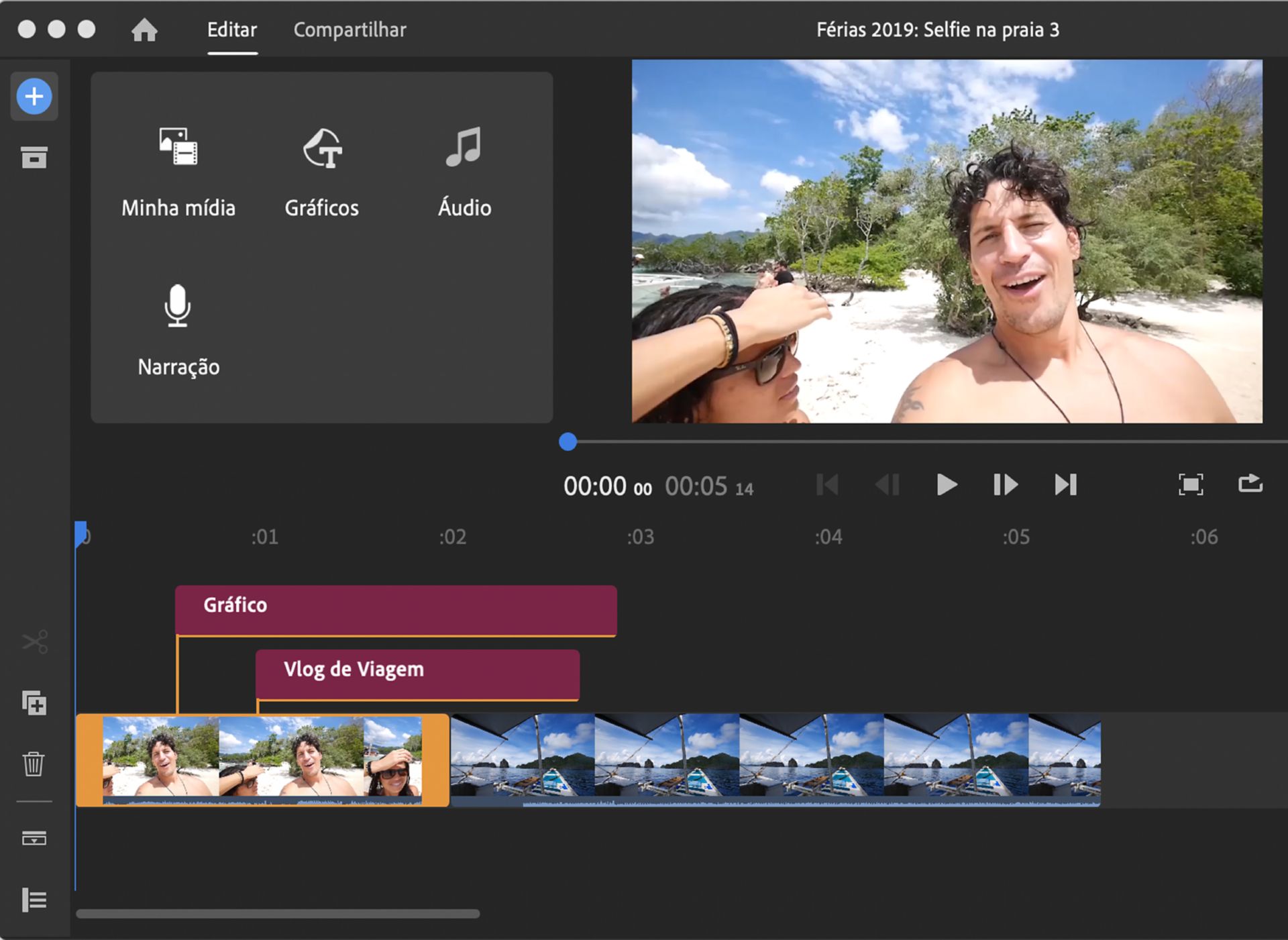Select the Editar tab
Image resolution: width=1288 pixels, height=940 pixels.
tap(232, 30)
